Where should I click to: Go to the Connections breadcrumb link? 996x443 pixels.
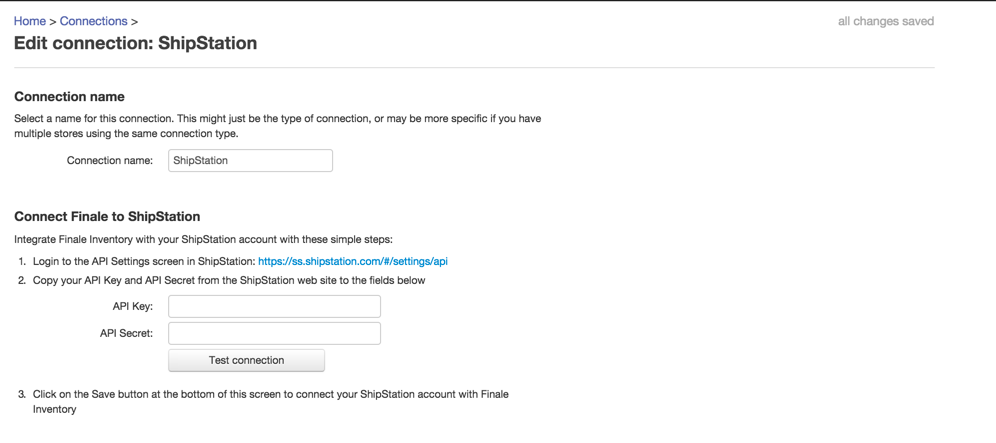point(93,22)
